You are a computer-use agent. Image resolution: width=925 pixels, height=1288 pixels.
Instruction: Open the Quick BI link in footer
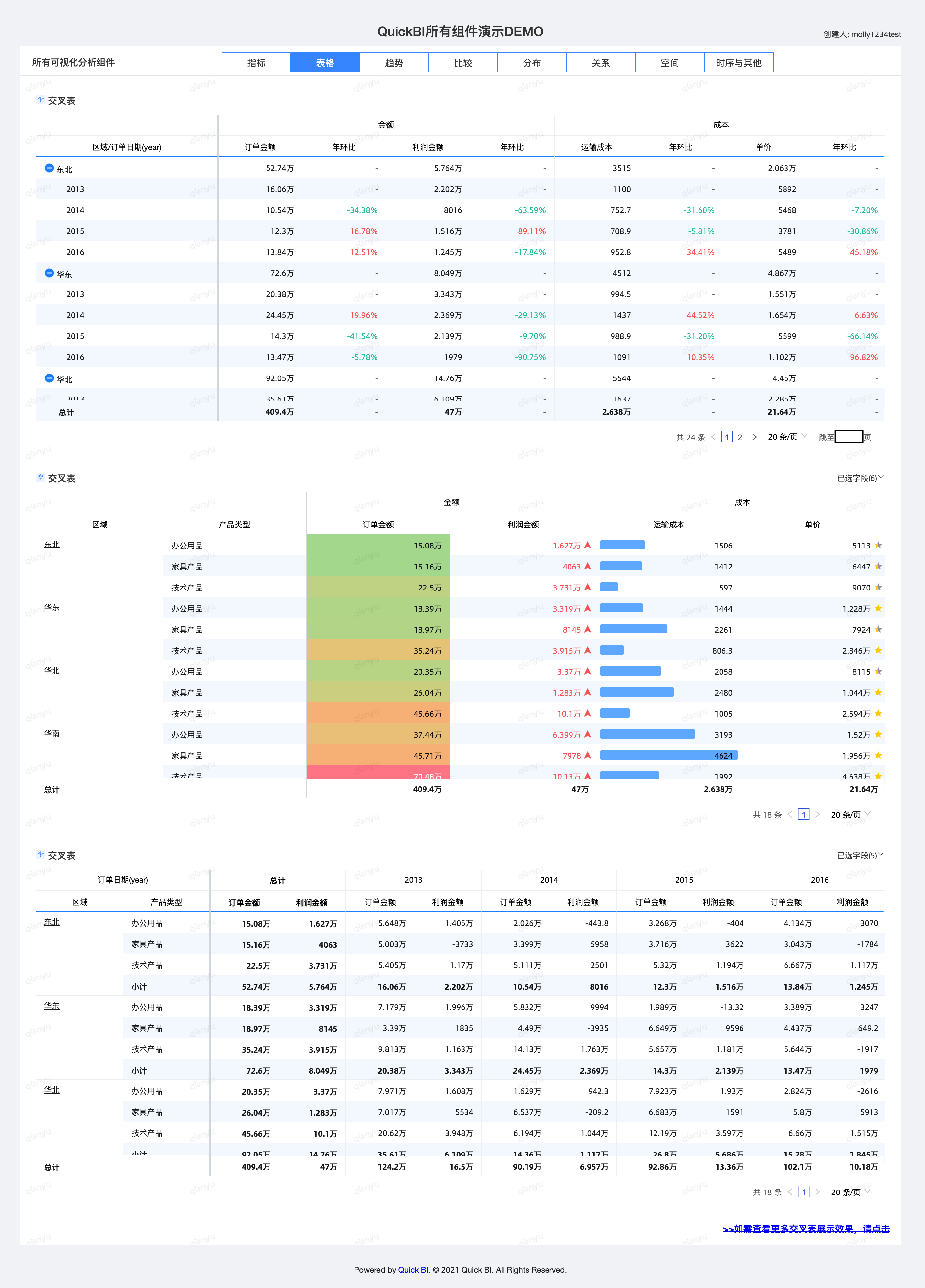click(x=413, y=1270)
